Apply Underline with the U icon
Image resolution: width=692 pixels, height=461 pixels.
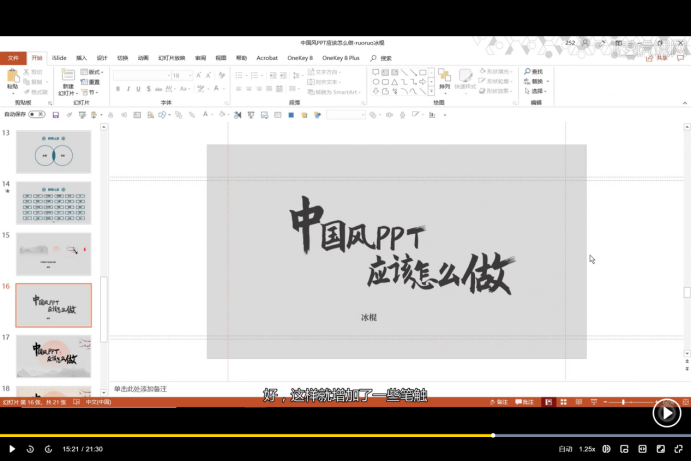click(138, 89)
